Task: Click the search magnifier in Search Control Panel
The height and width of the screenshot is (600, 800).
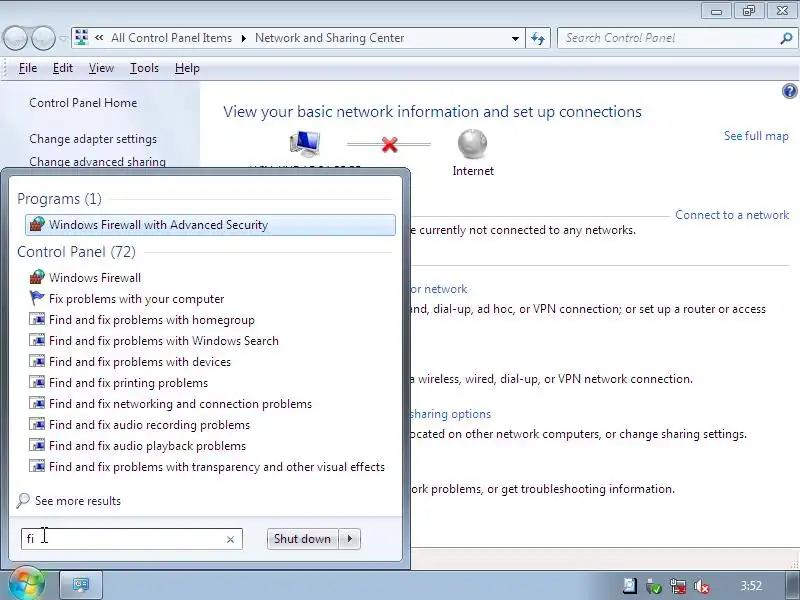Action: 786,38
